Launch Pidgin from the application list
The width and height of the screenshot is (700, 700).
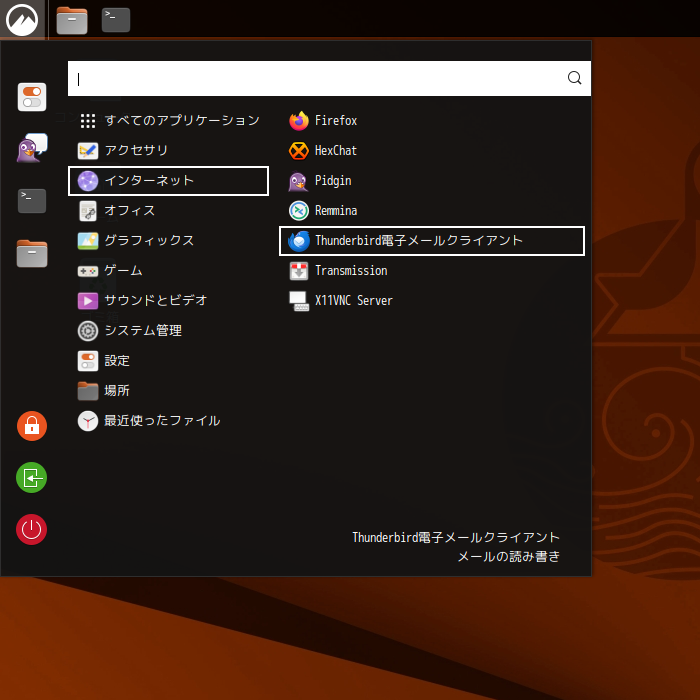coord(431,181)
